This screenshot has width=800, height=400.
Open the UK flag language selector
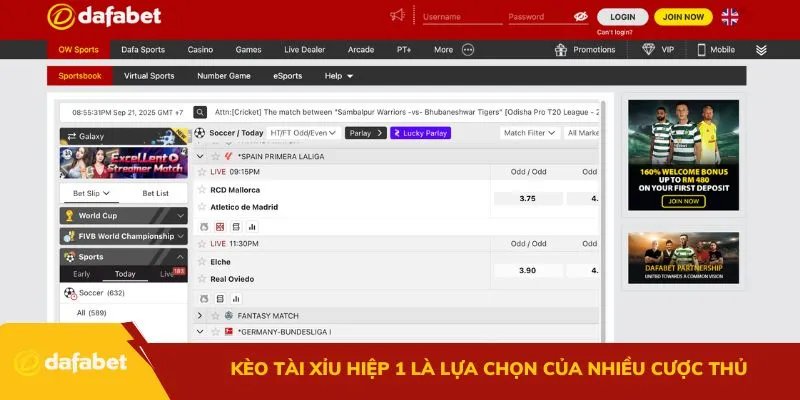pos(730,16)
